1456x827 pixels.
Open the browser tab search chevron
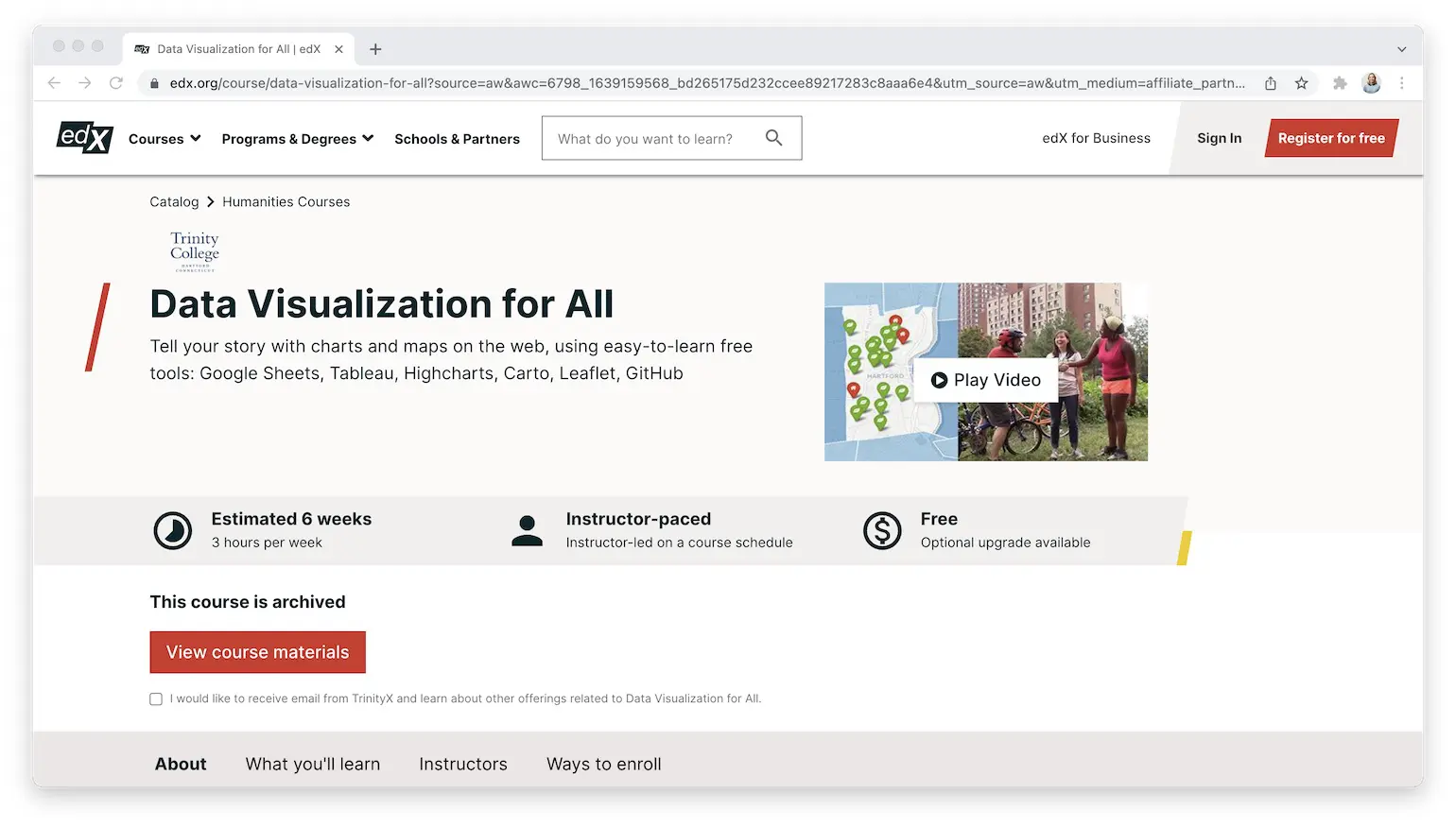(x=1401, y=49)
